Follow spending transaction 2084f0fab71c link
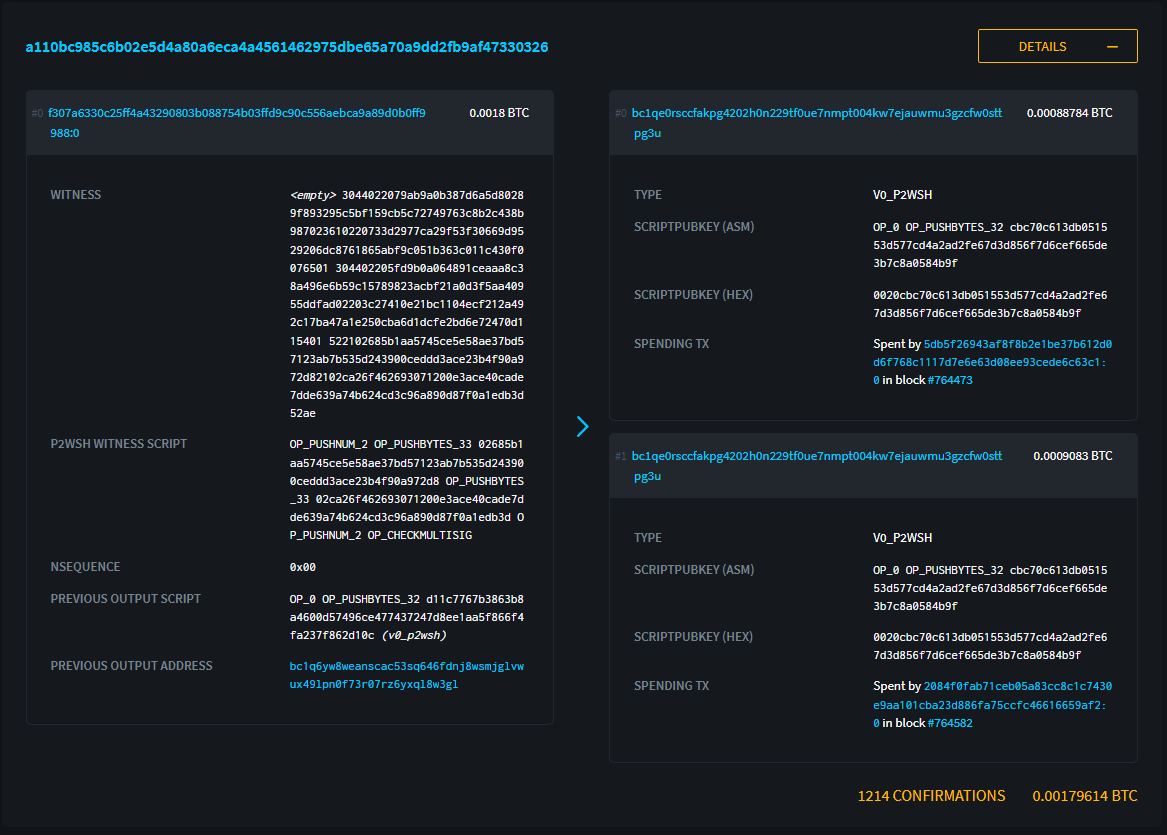 tap(1017, 687)
